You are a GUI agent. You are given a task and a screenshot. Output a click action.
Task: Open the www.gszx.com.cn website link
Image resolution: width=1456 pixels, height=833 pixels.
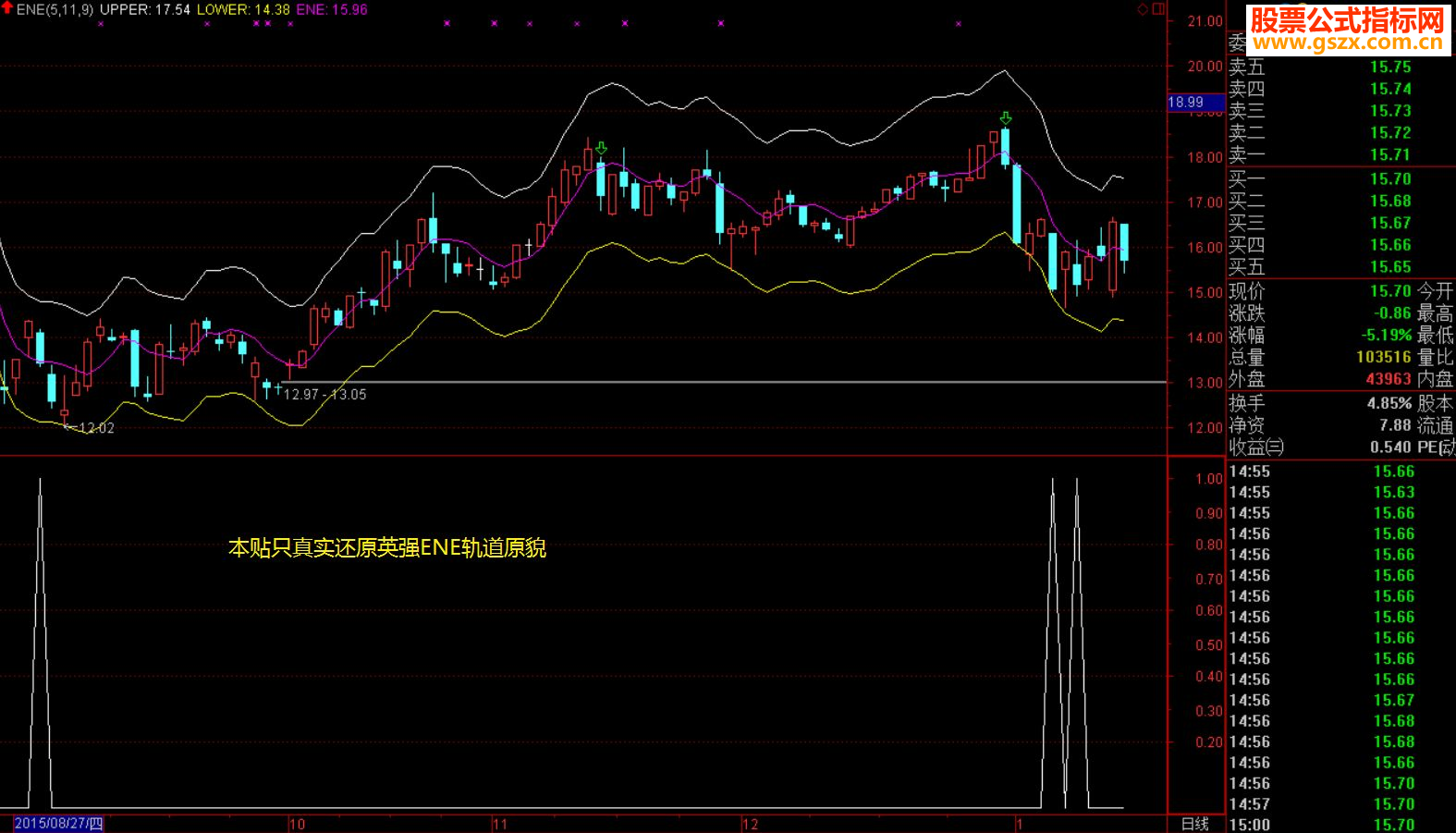1348,43
